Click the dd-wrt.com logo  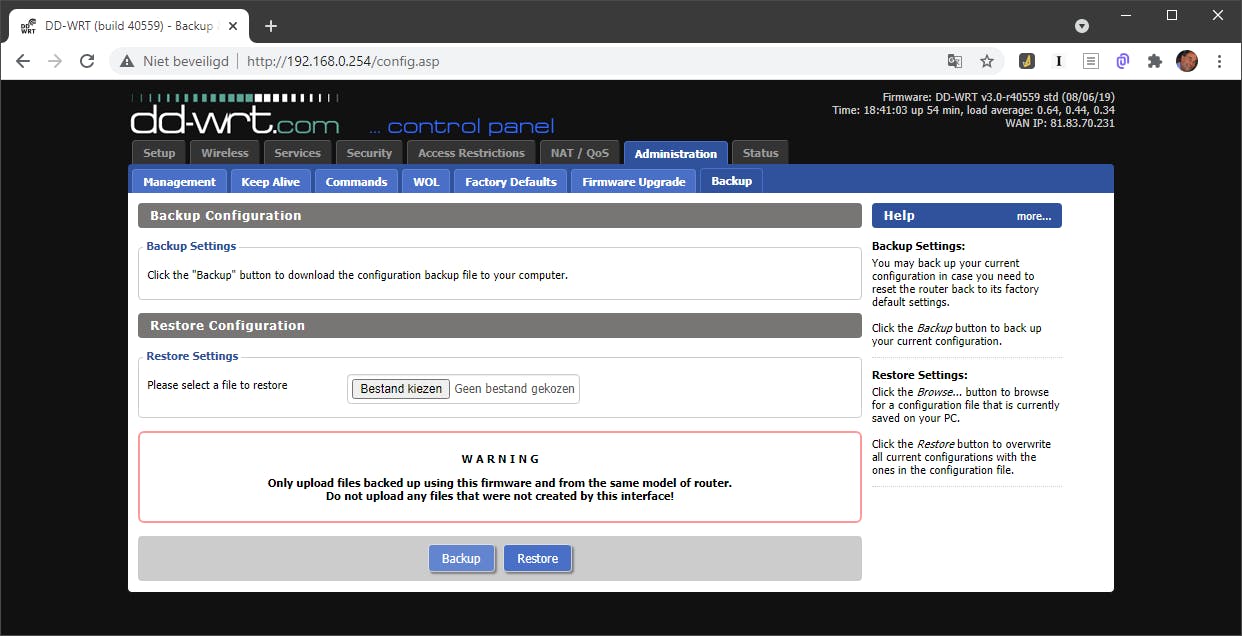(235, 116)
